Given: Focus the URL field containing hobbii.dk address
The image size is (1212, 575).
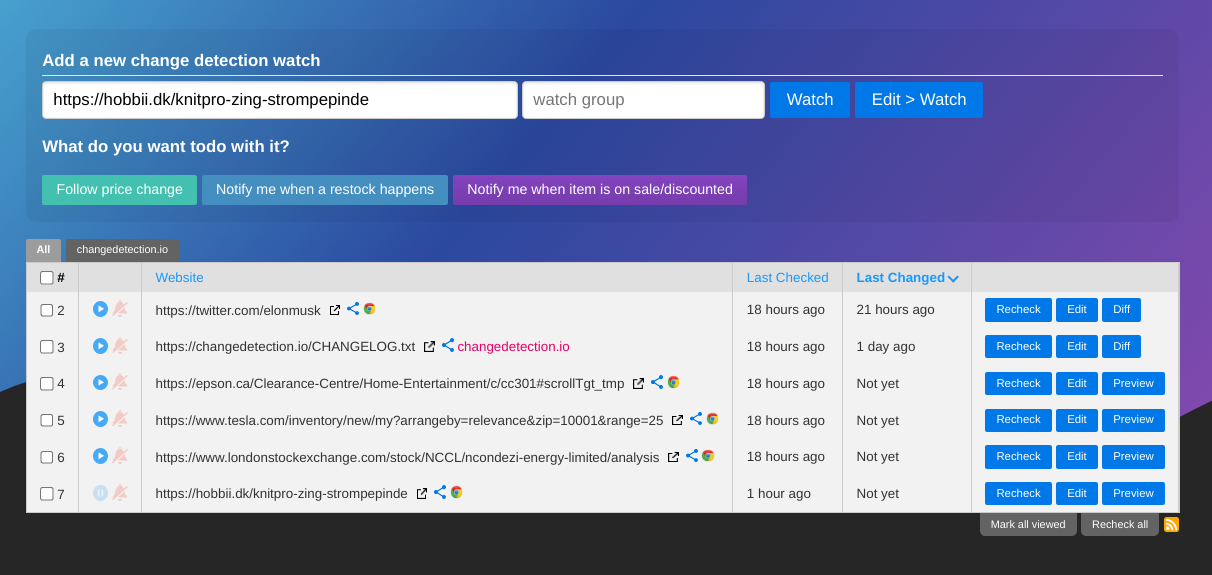Looking at the screenshot, I should tap(280, 100).
